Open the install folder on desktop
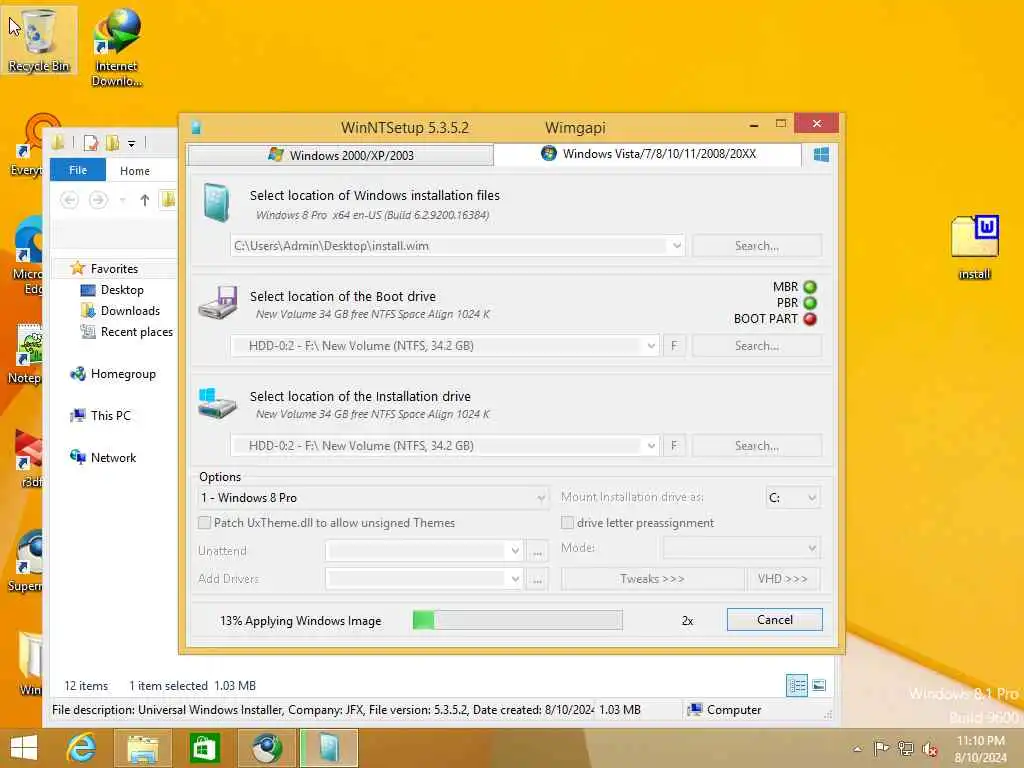This screenshot has width=1024, height=768. point(974,247)
